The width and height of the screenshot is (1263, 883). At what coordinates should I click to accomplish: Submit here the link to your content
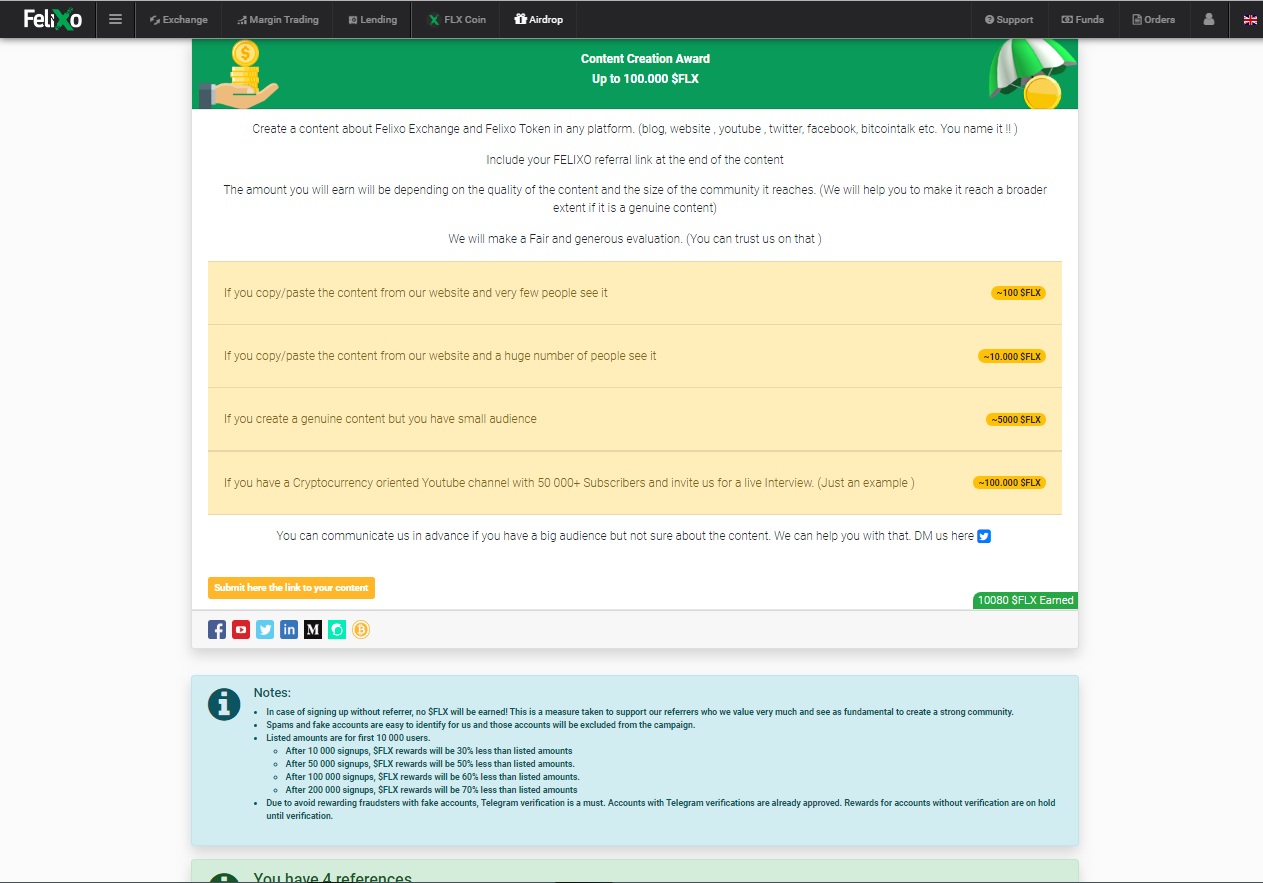tap(291, 588)
